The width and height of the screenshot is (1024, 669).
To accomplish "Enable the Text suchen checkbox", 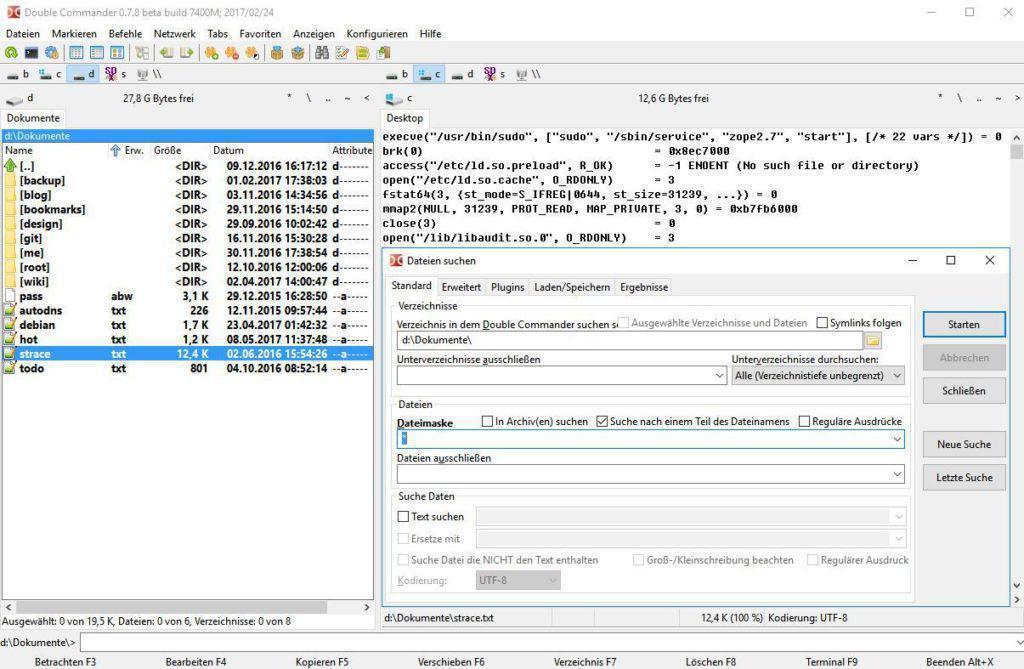I will (x=404, y=517).
